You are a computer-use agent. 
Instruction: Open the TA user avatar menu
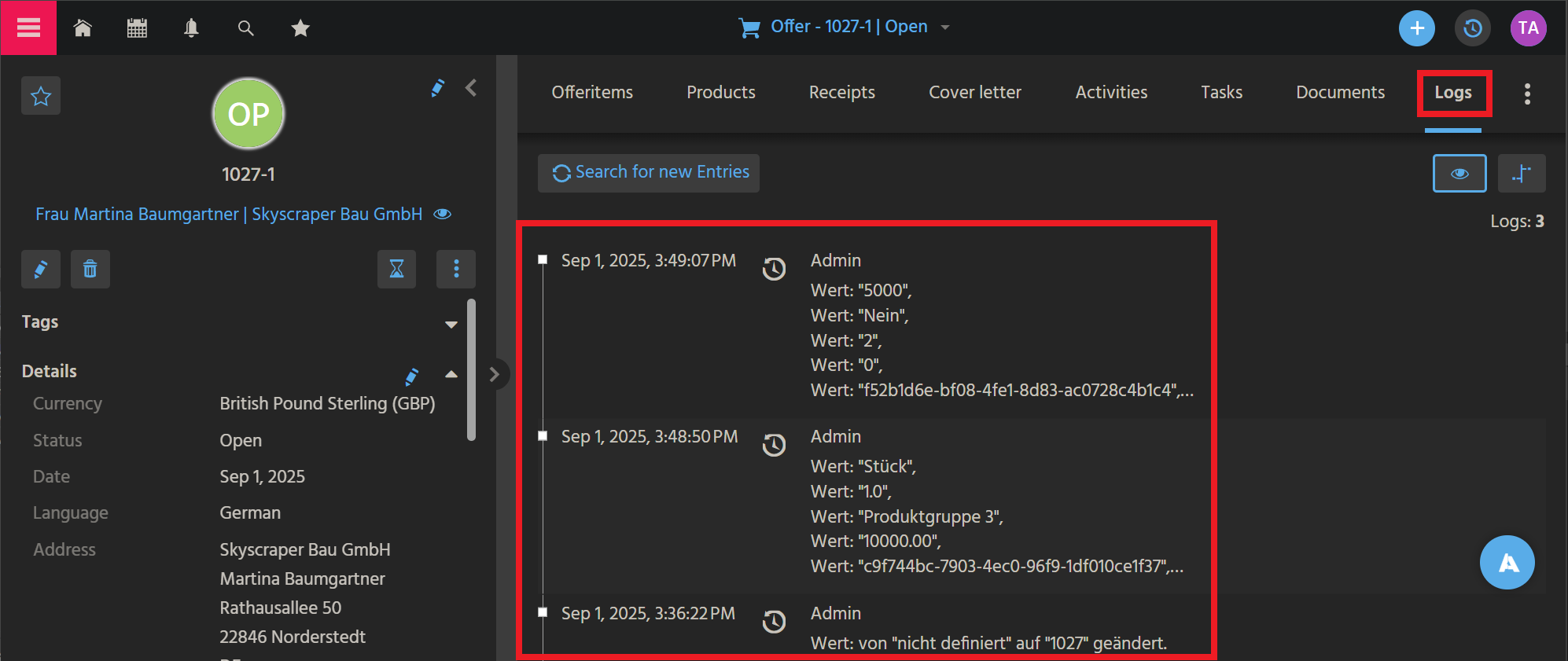click(x=1528, y=28)
